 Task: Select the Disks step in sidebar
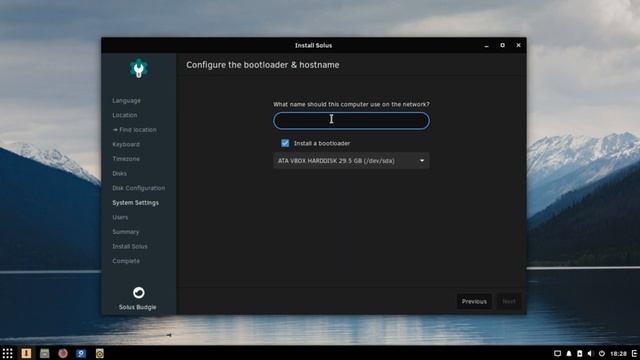pos(120,173)
